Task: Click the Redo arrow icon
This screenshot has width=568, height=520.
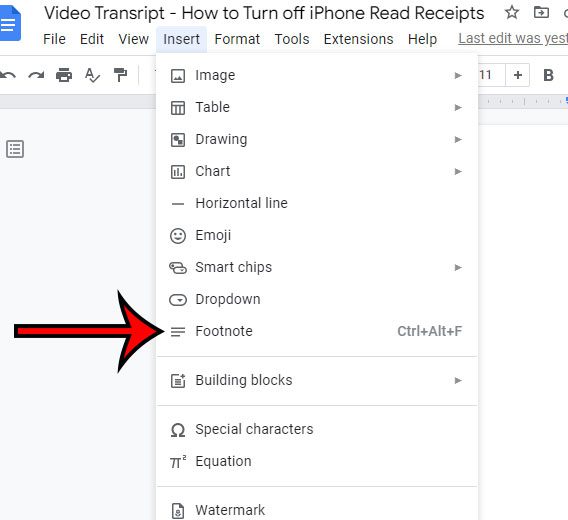Action: pyautogui.click(x=36, y=75)
